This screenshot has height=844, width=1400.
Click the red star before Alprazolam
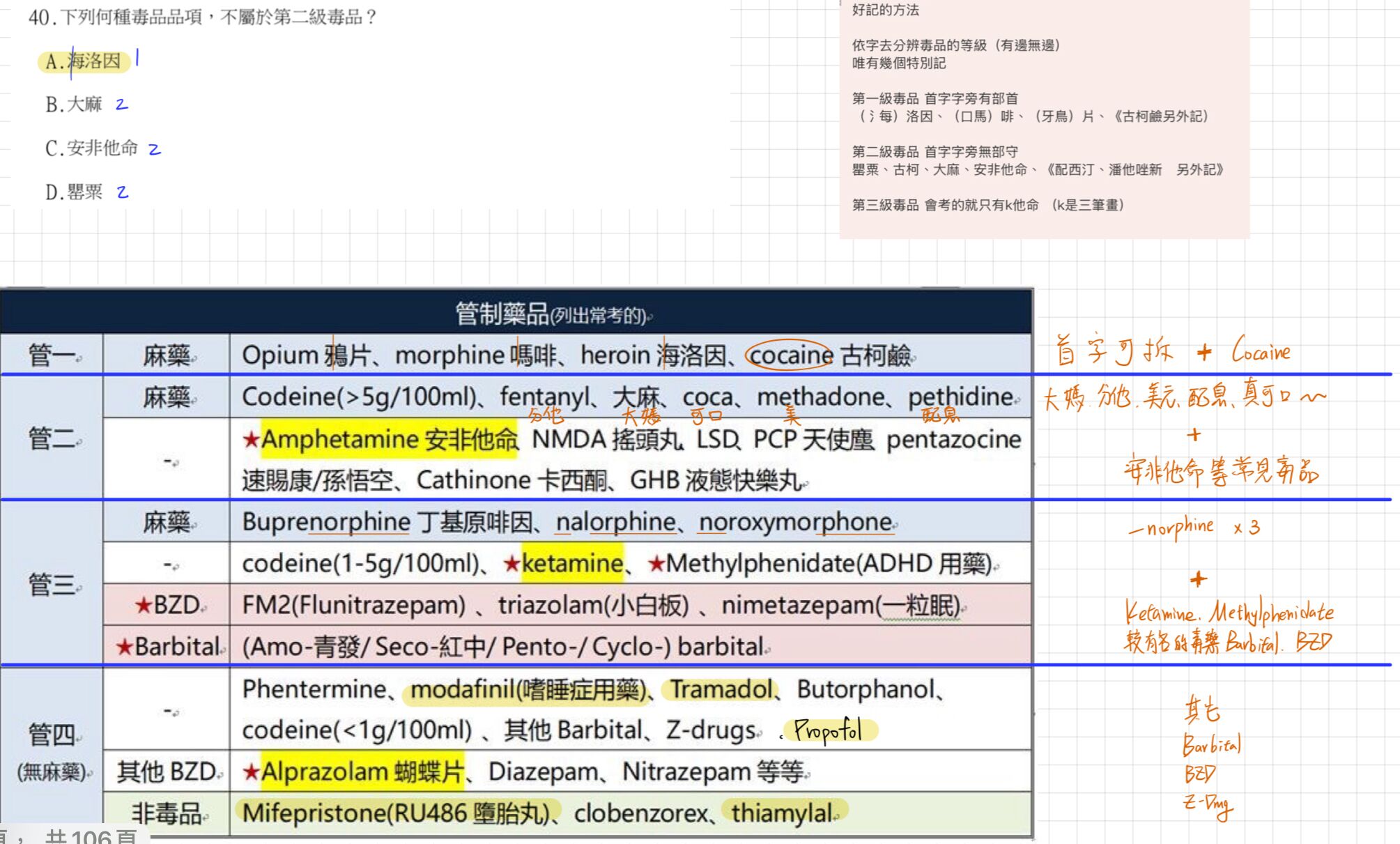coord(251,772)
